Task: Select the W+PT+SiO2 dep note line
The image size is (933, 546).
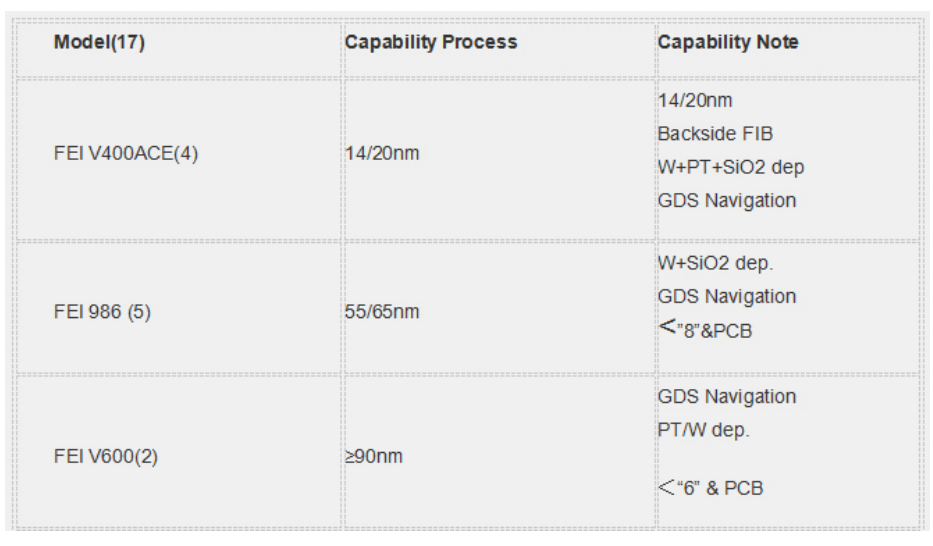Action: click(731, 167)
